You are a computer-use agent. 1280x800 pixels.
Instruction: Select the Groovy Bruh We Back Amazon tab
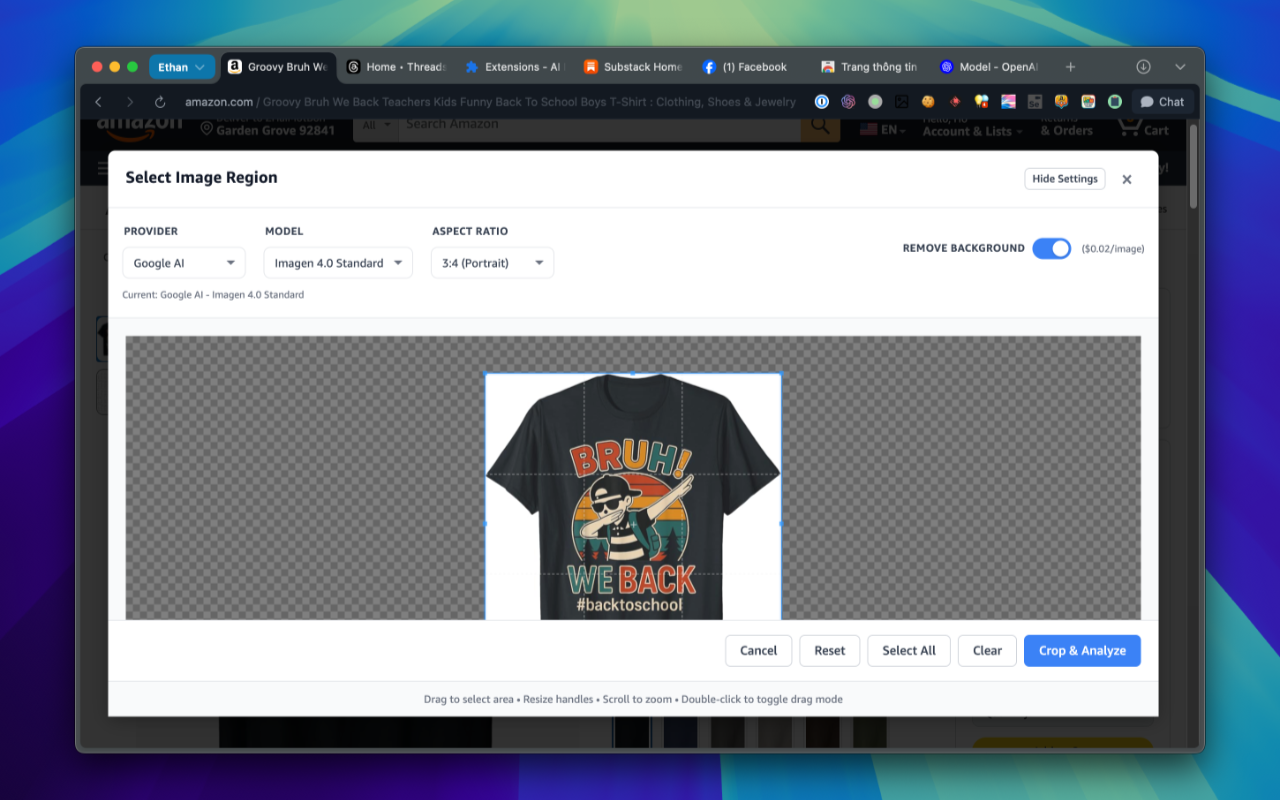pos(277,67)
